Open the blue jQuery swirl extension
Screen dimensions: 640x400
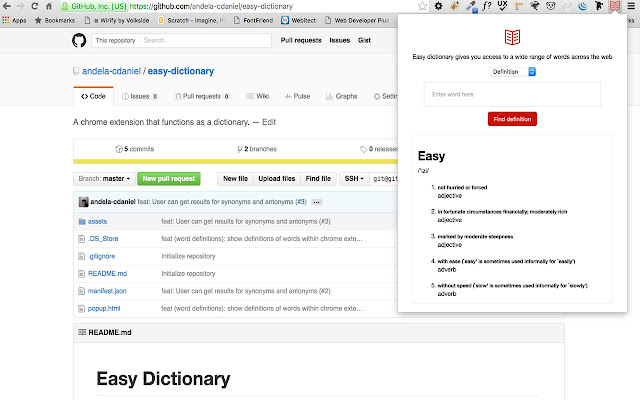click(583, 6)
